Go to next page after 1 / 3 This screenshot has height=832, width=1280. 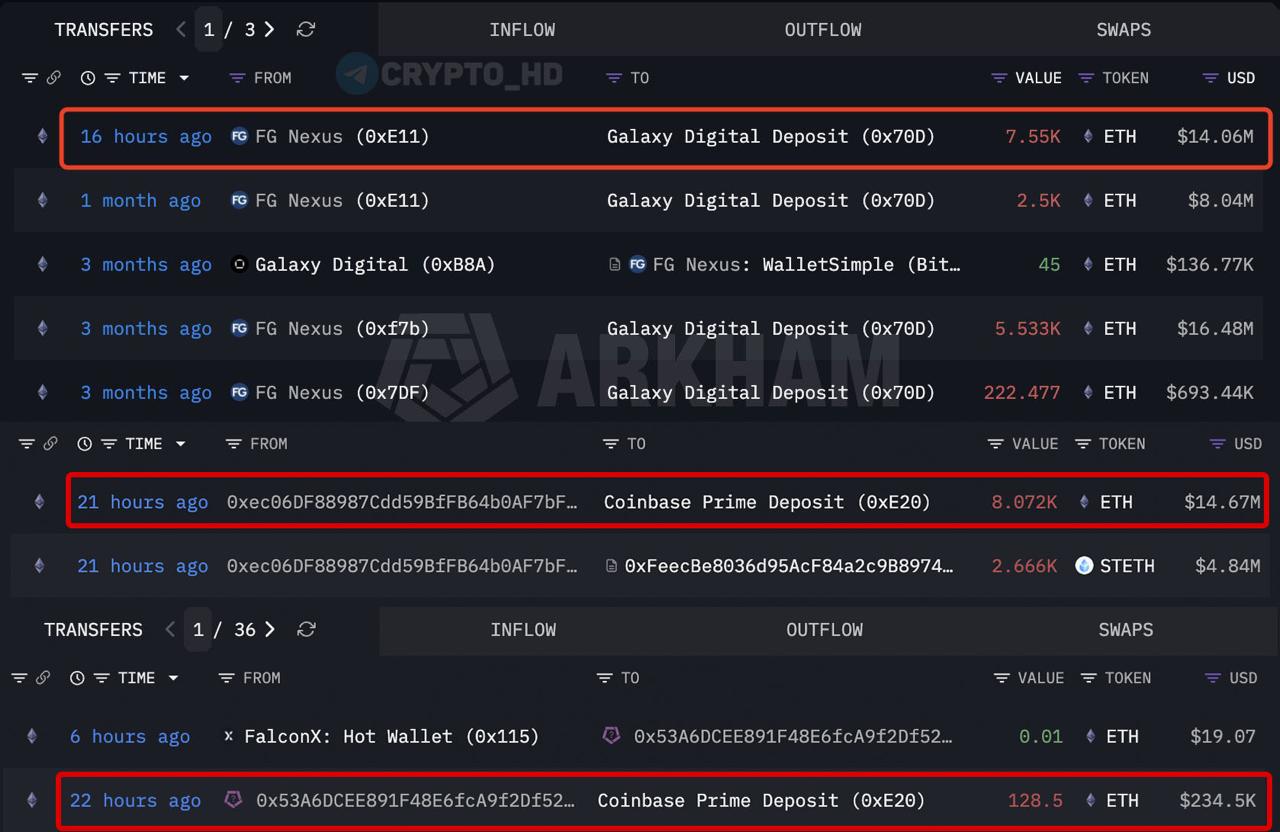point(270,29)
